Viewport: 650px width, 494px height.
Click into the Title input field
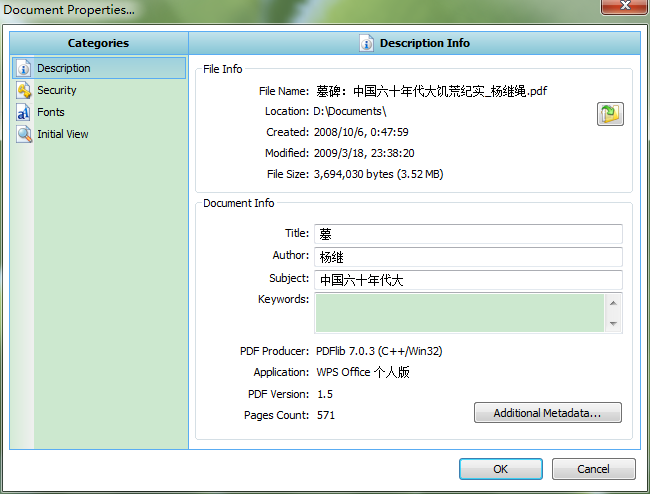pyautogui.click(x=468, y=234)
